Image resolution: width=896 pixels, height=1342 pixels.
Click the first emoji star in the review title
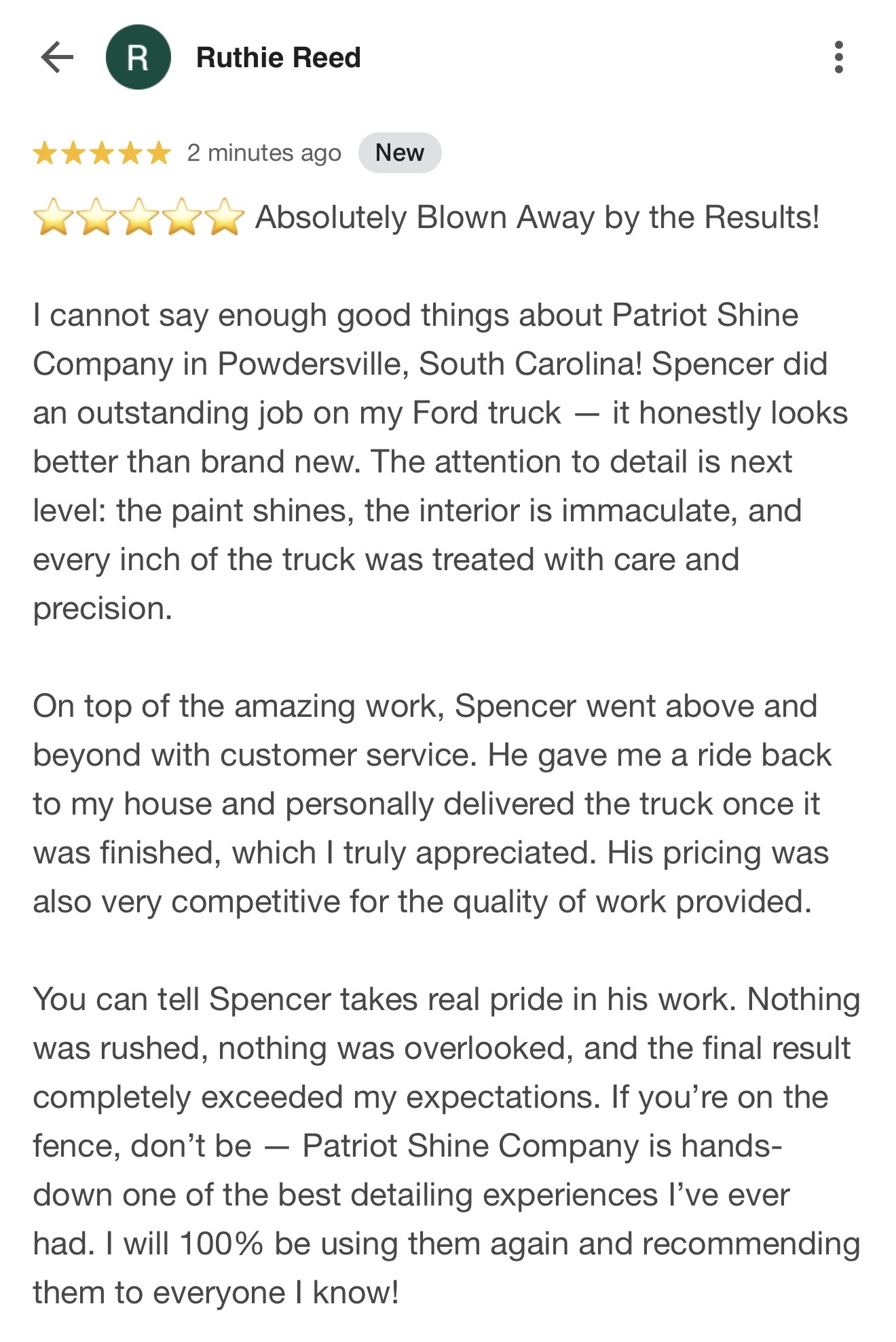click(x=54, y=217)
